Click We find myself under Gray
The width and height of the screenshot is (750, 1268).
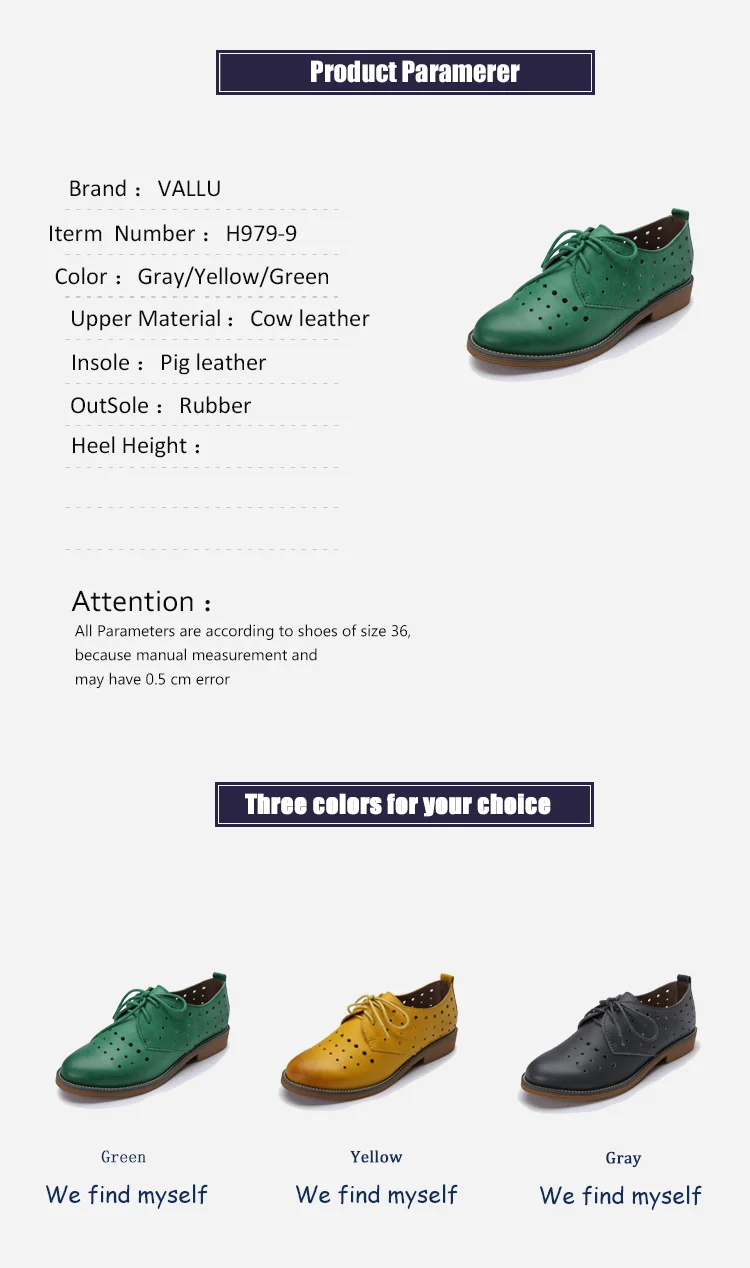pyautogui.click(x=621, y=1195)
